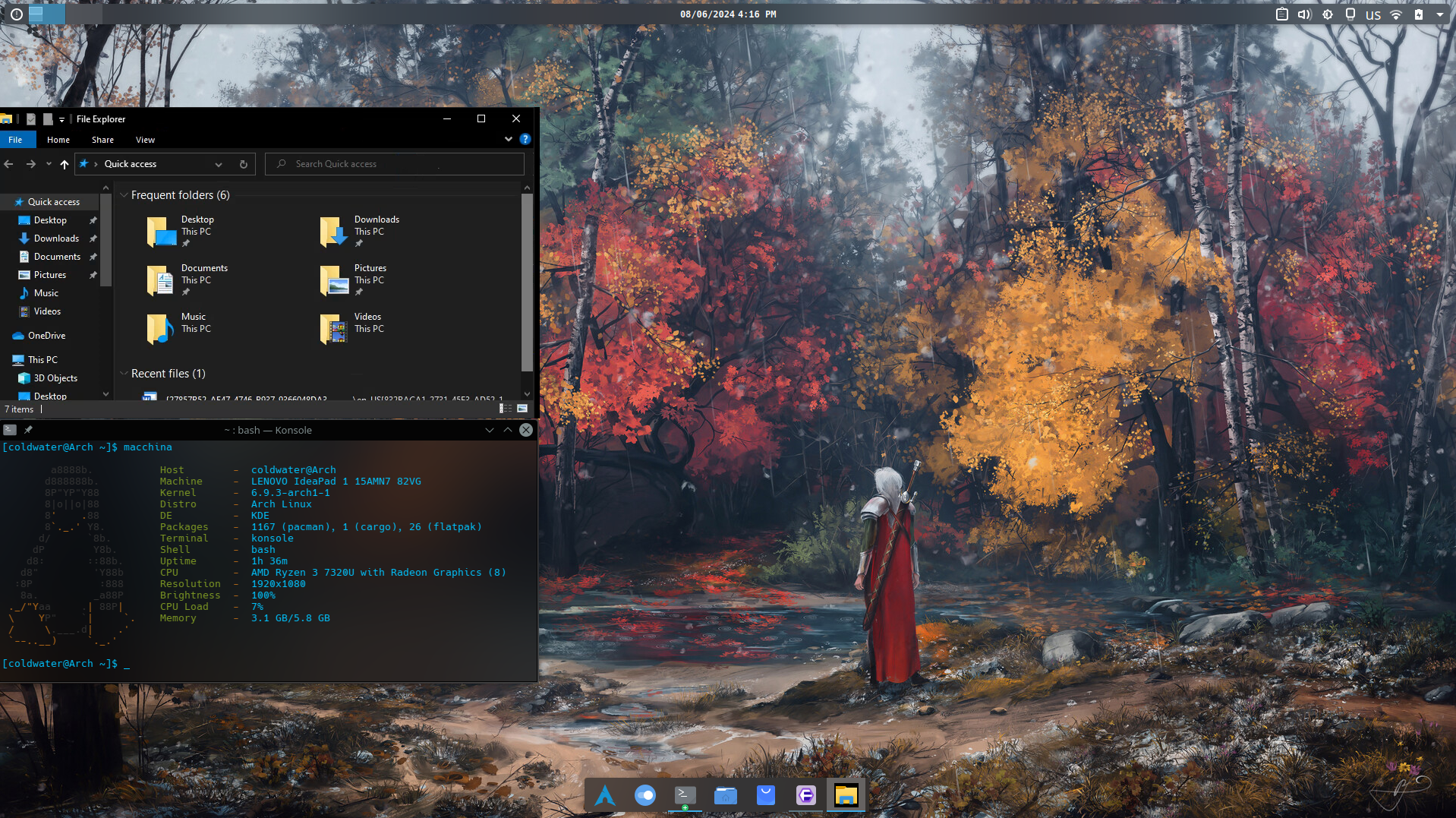Switch to large icons view in status bar
The height and width of the screenshot is (818, 1456).
tap(522, 409)
